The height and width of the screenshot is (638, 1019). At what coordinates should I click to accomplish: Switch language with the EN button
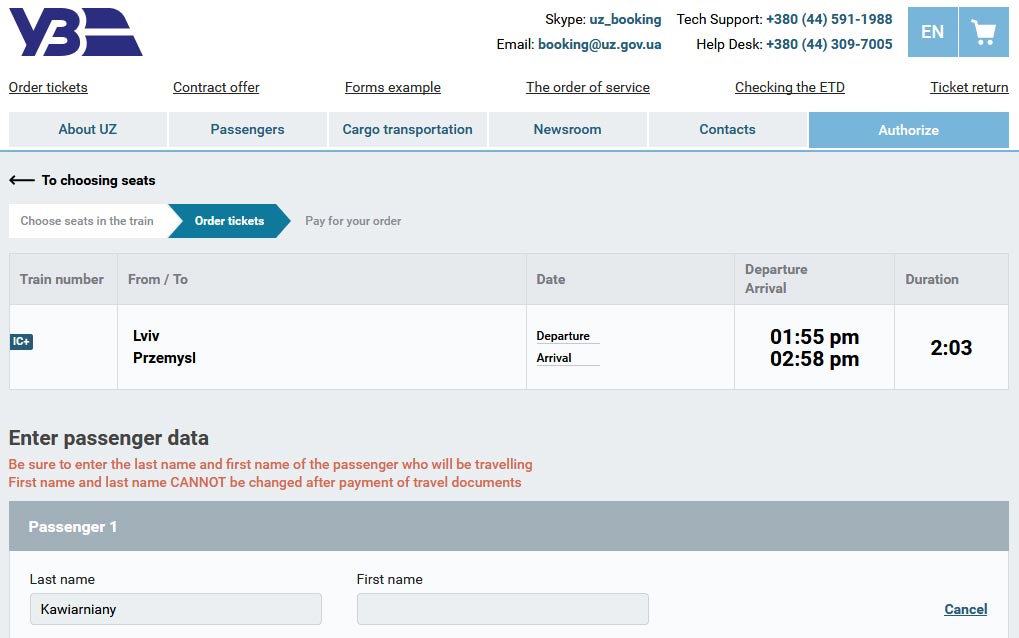933,32
